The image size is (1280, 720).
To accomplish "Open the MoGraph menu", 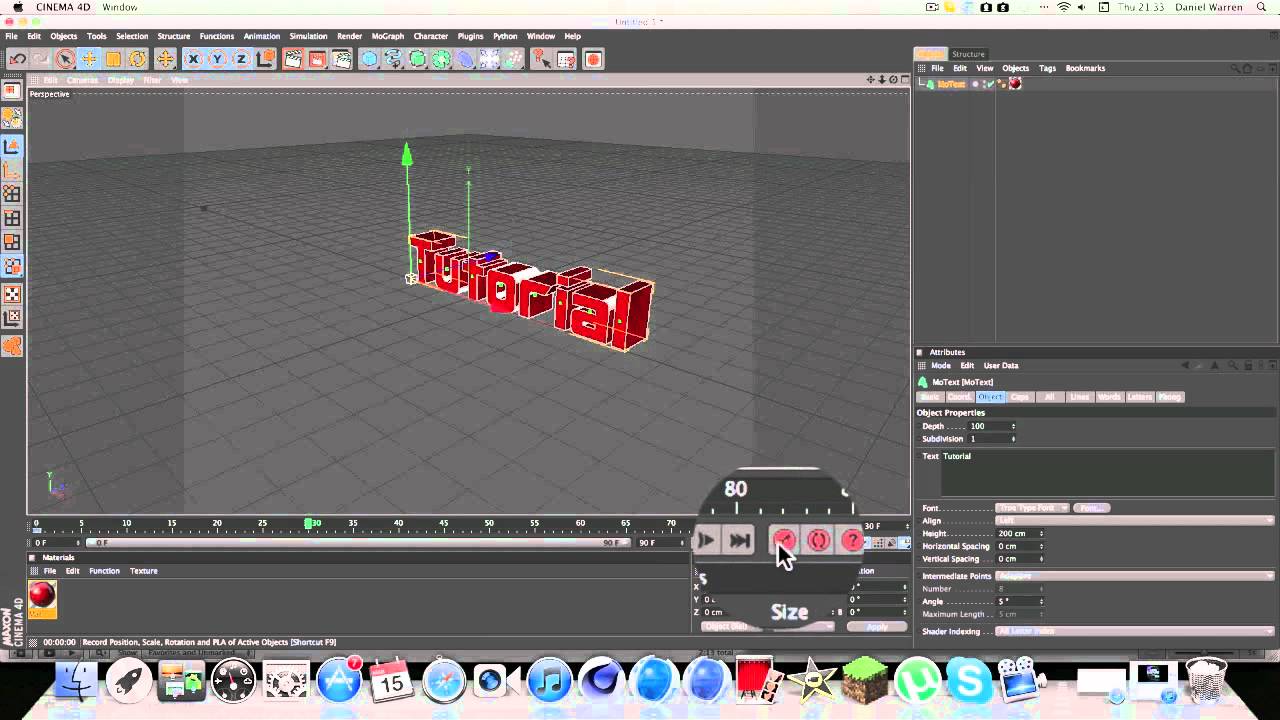I will pyautogui.click(x=388, y=36).
